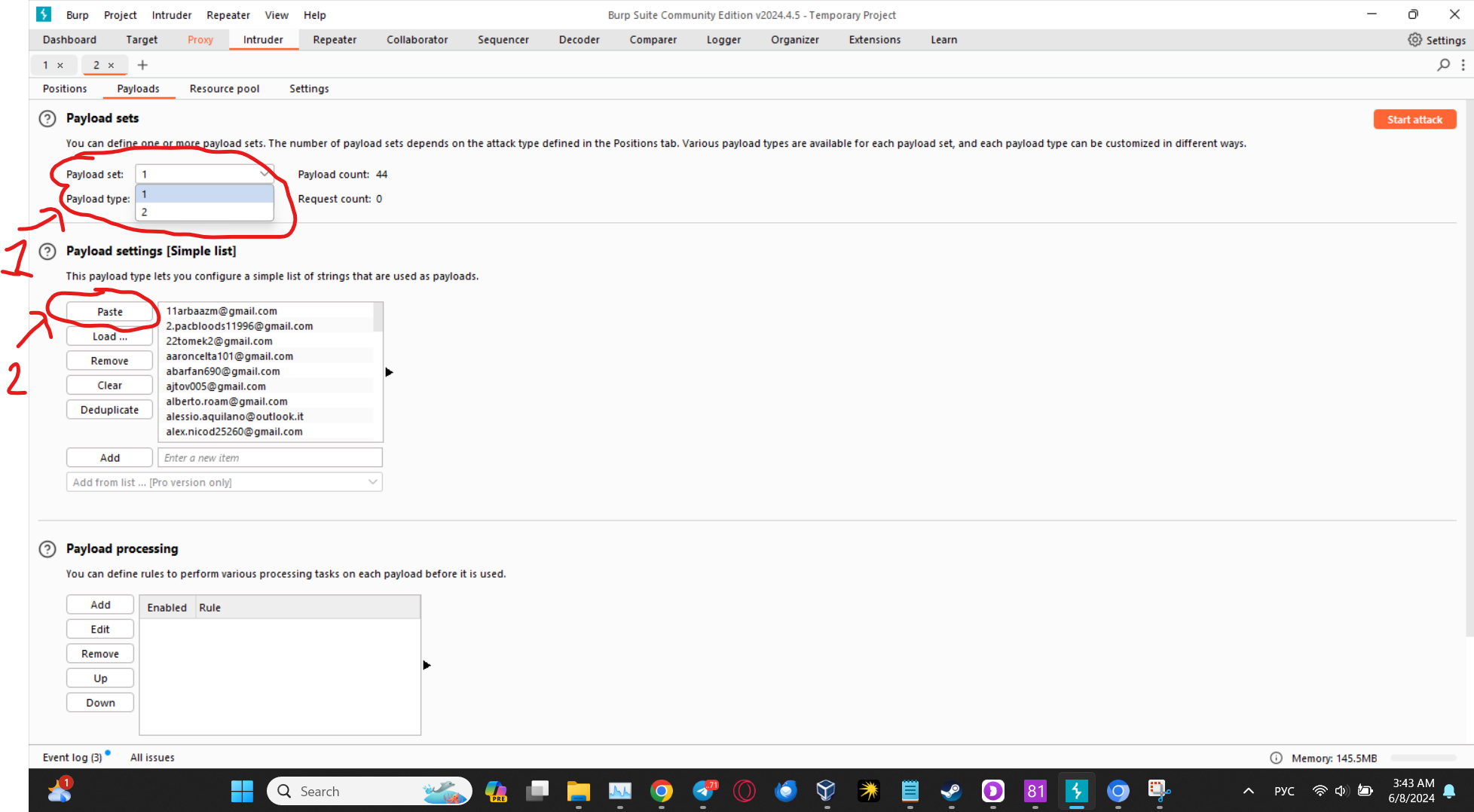Image resolution: width=1474 pixels, height=812 pixels.
Task: Click the 'Enter a new item' field
Action: point(270,458)
